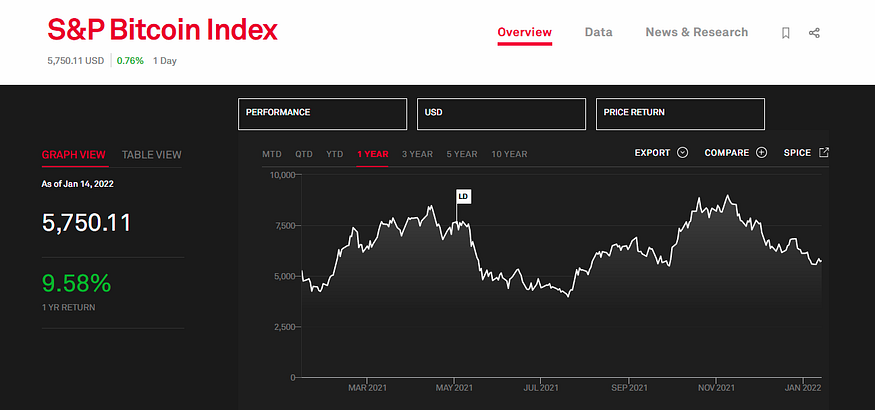Image resolution: width=875 pixels, height=410 pixels.
Task: Click the 5,750.11 USD header value
Action: coord(76,61)
